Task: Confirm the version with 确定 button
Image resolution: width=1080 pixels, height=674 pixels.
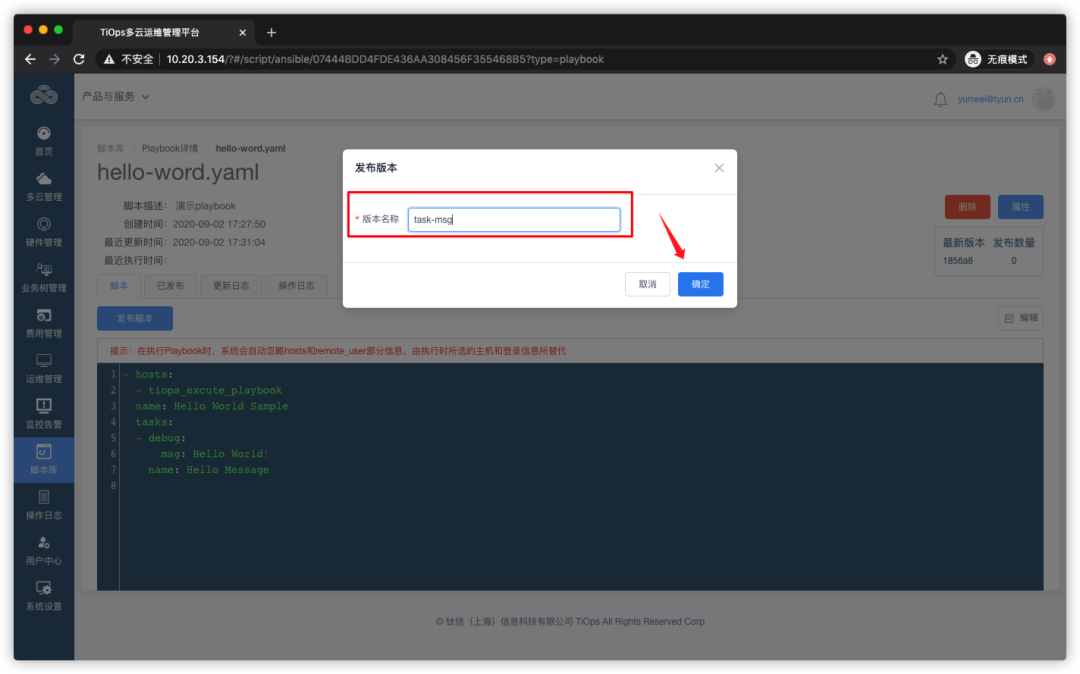Action: [700, 284]
